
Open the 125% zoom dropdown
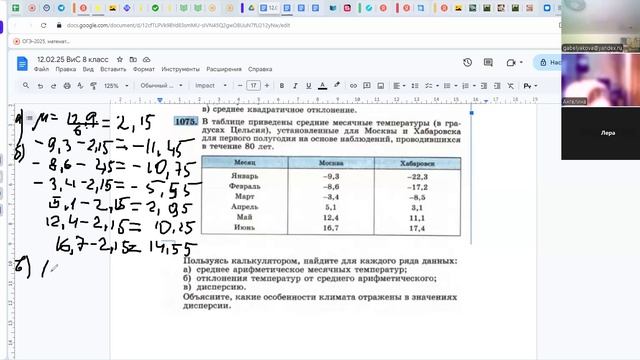116,86
